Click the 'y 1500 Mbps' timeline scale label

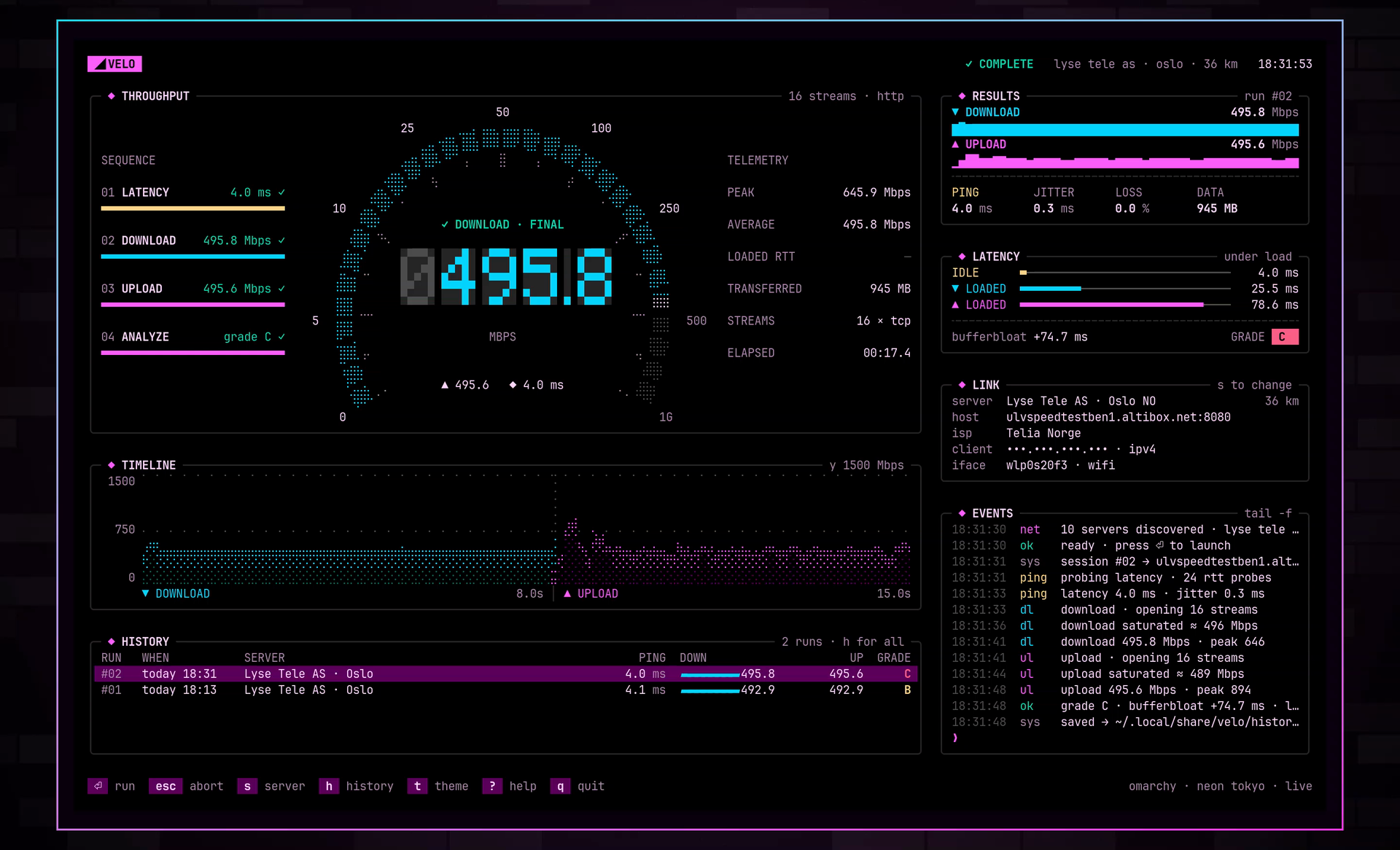866,465
